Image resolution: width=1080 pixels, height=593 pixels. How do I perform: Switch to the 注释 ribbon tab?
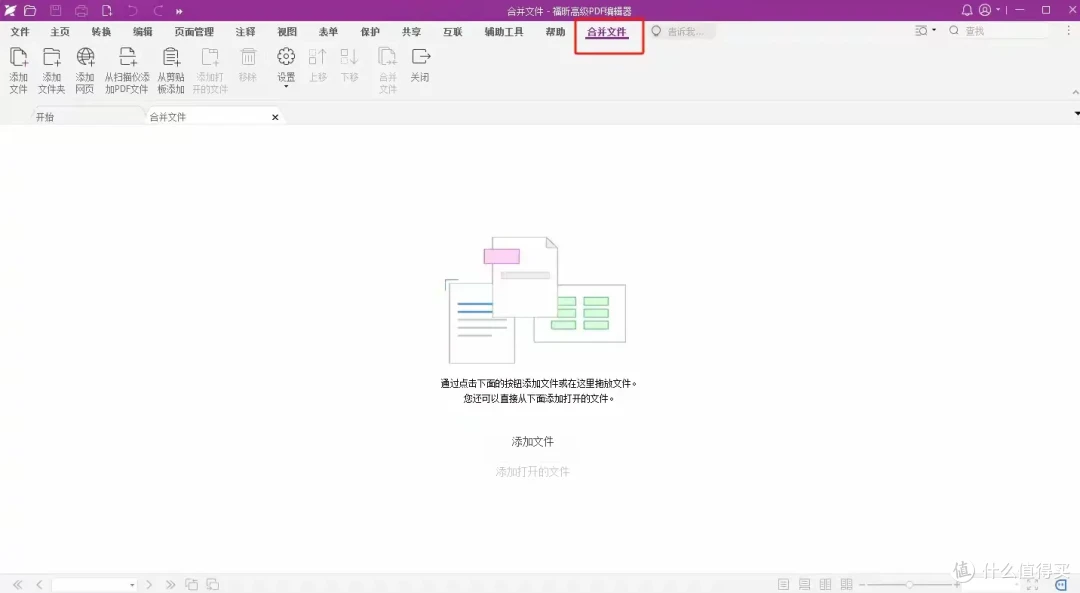245,32
